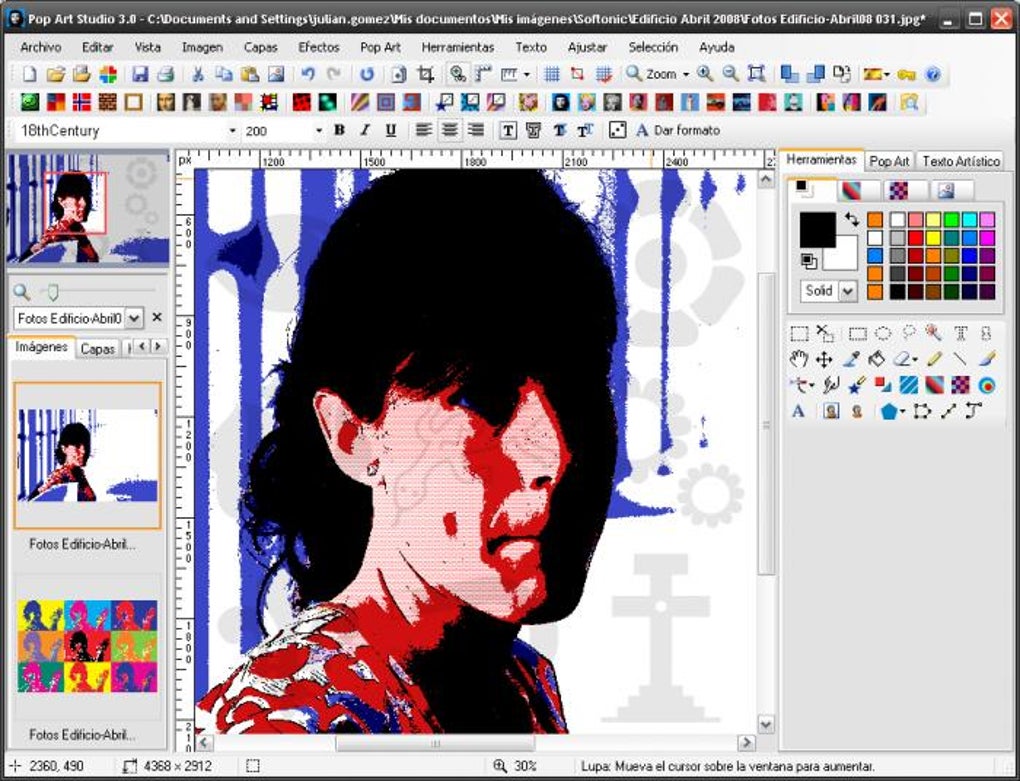
Task: Select the Text tool letter A
Action: [798, 411]
